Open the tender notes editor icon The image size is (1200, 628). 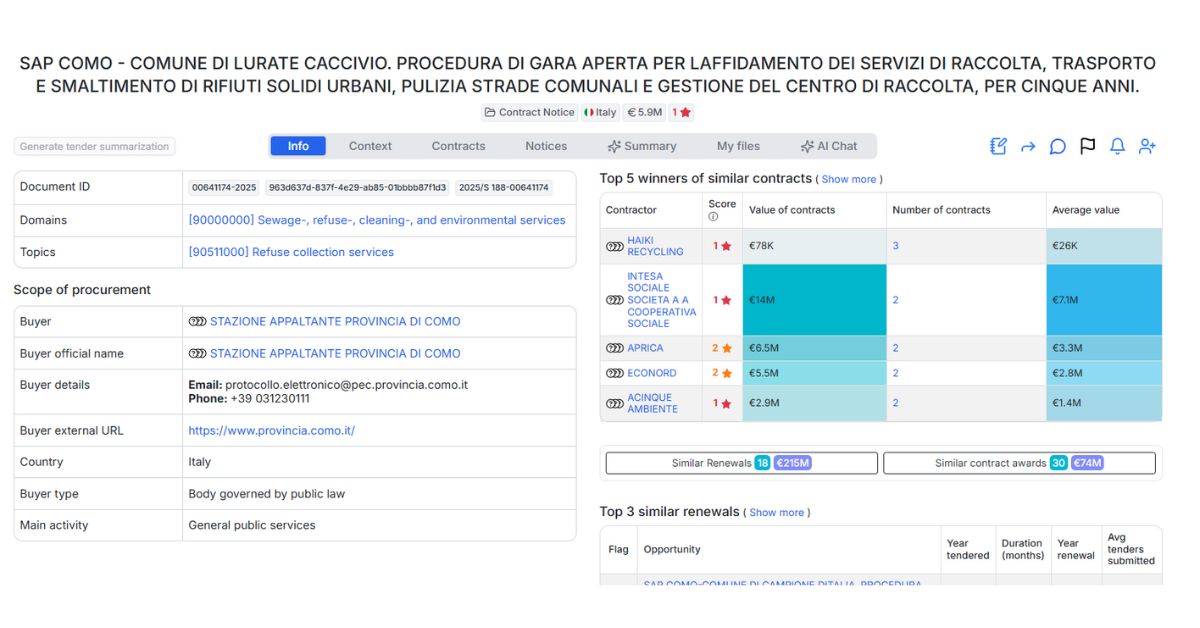(998, 146)
